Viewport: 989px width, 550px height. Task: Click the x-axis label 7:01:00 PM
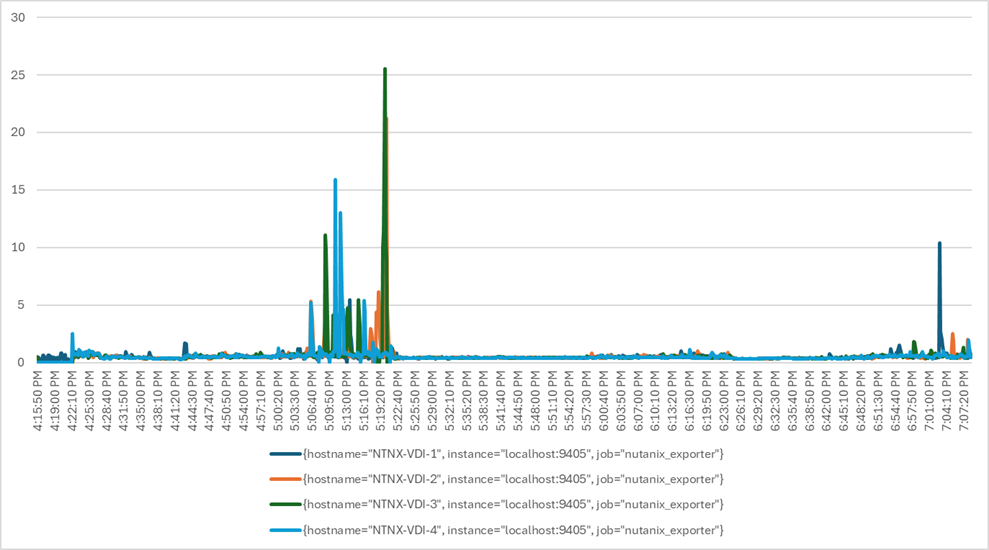coord(929,401)
